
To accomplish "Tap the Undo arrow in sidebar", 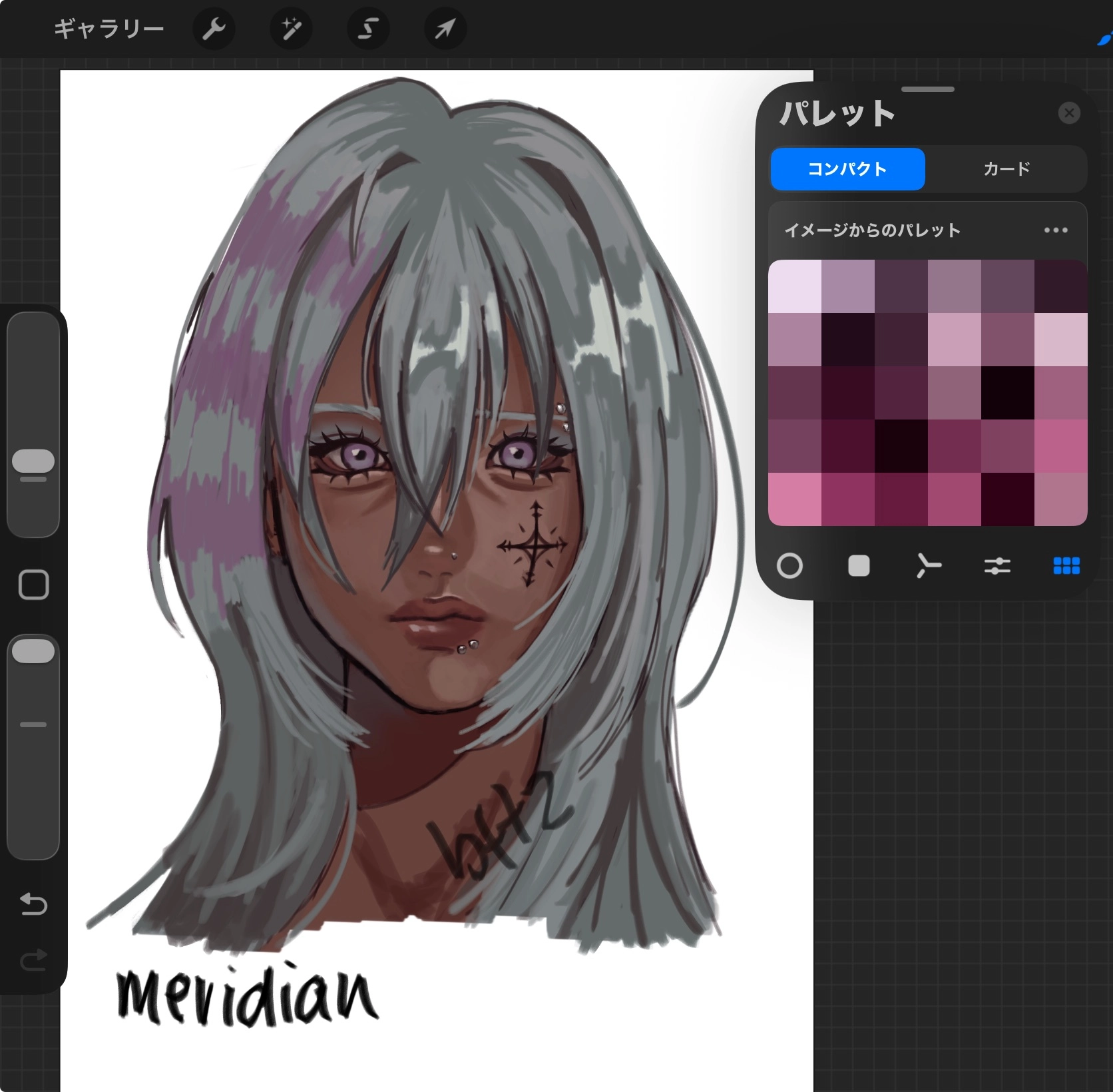I will point(33,904).
